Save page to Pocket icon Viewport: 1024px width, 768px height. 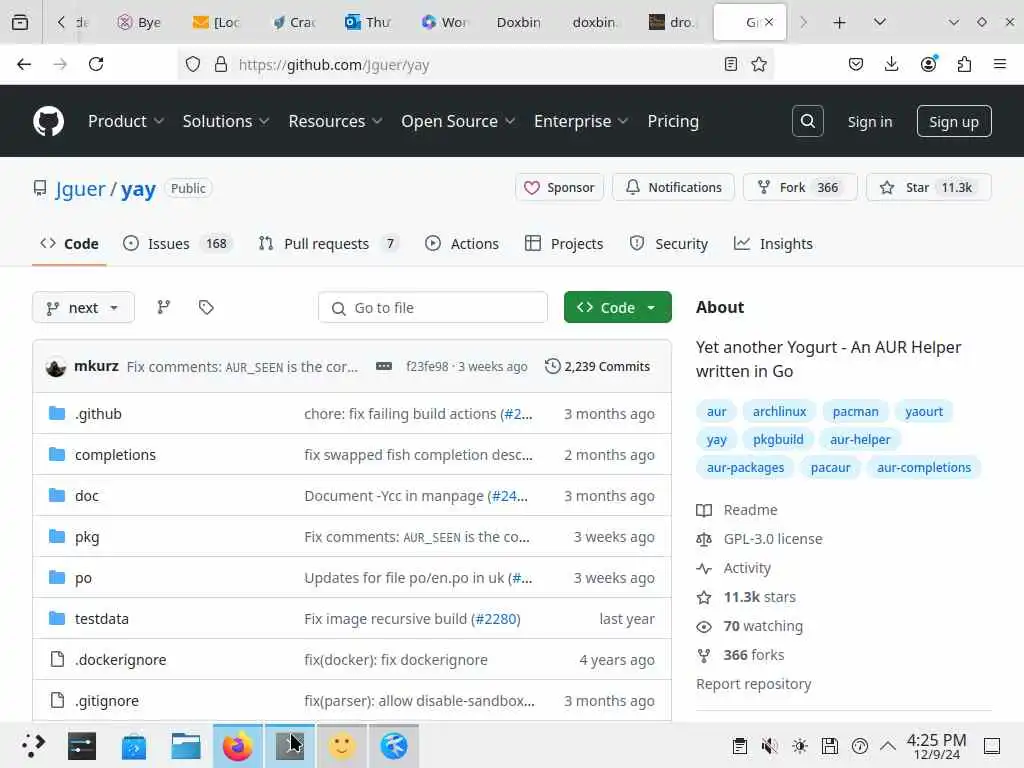[856, 64]
